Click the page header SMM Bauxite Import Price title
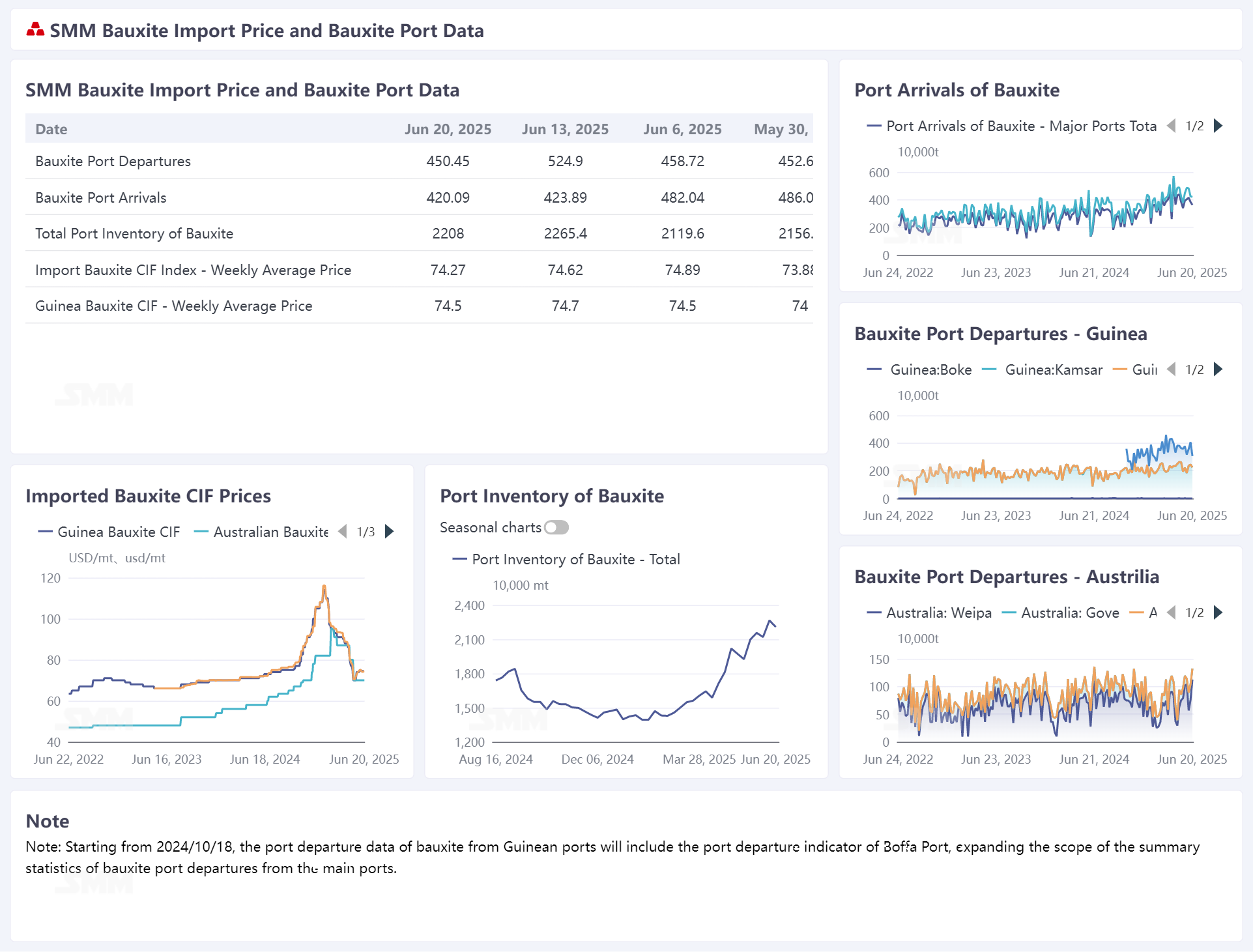The image size is (1253, 952). pyautogui.click(x=266, y=31)
